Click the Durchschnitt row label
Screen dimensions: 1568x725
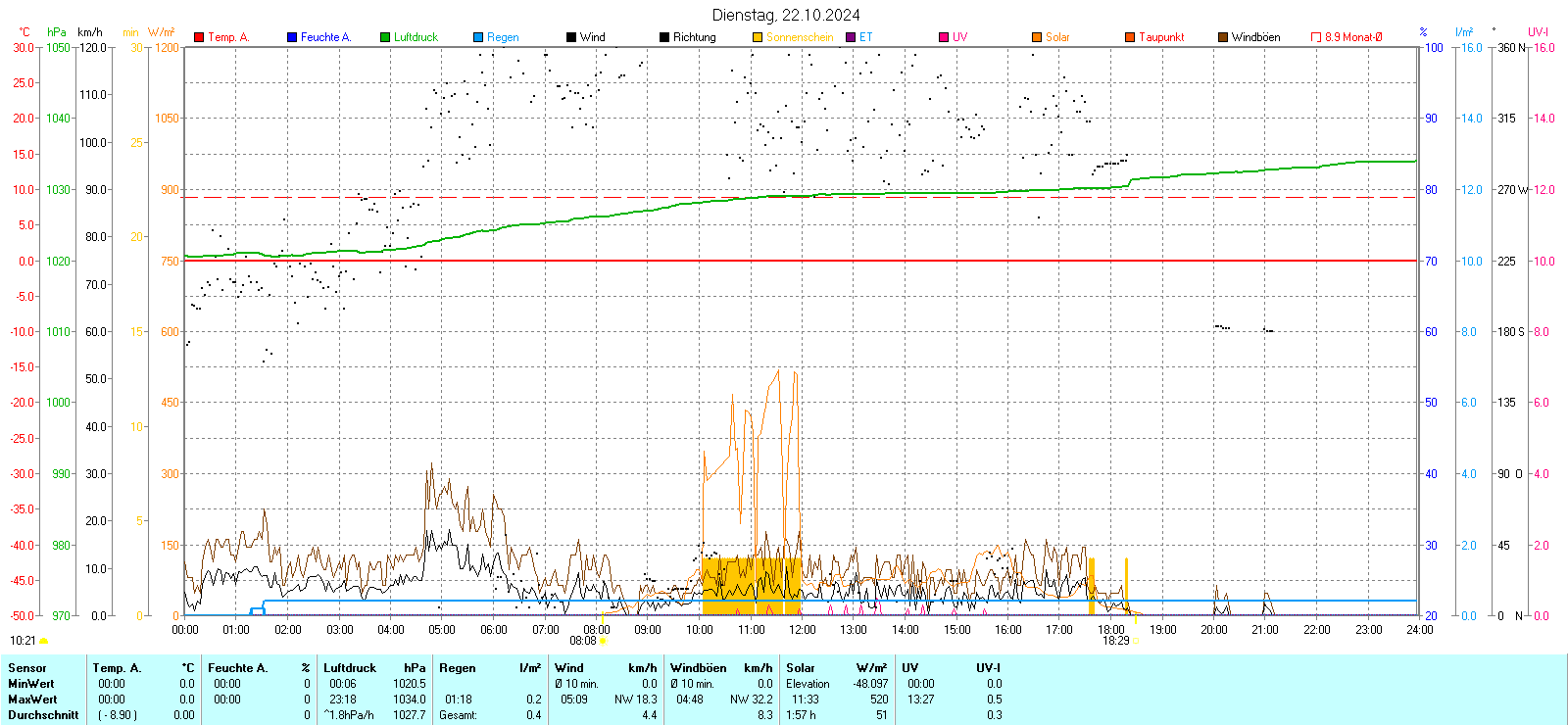point(43,715)
